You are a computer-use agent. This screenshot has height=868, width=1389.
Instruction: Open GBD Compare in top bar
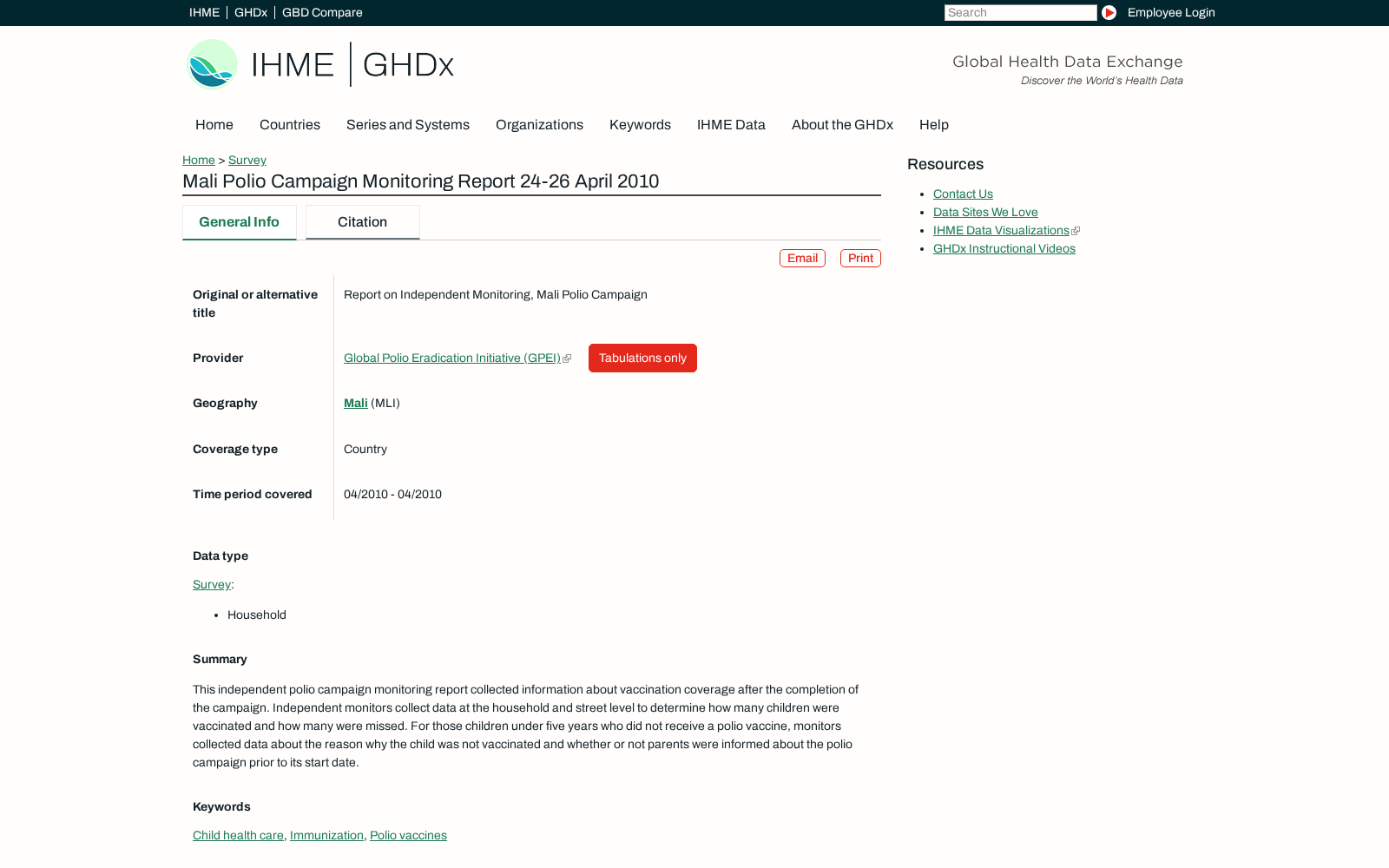point(322,13)
